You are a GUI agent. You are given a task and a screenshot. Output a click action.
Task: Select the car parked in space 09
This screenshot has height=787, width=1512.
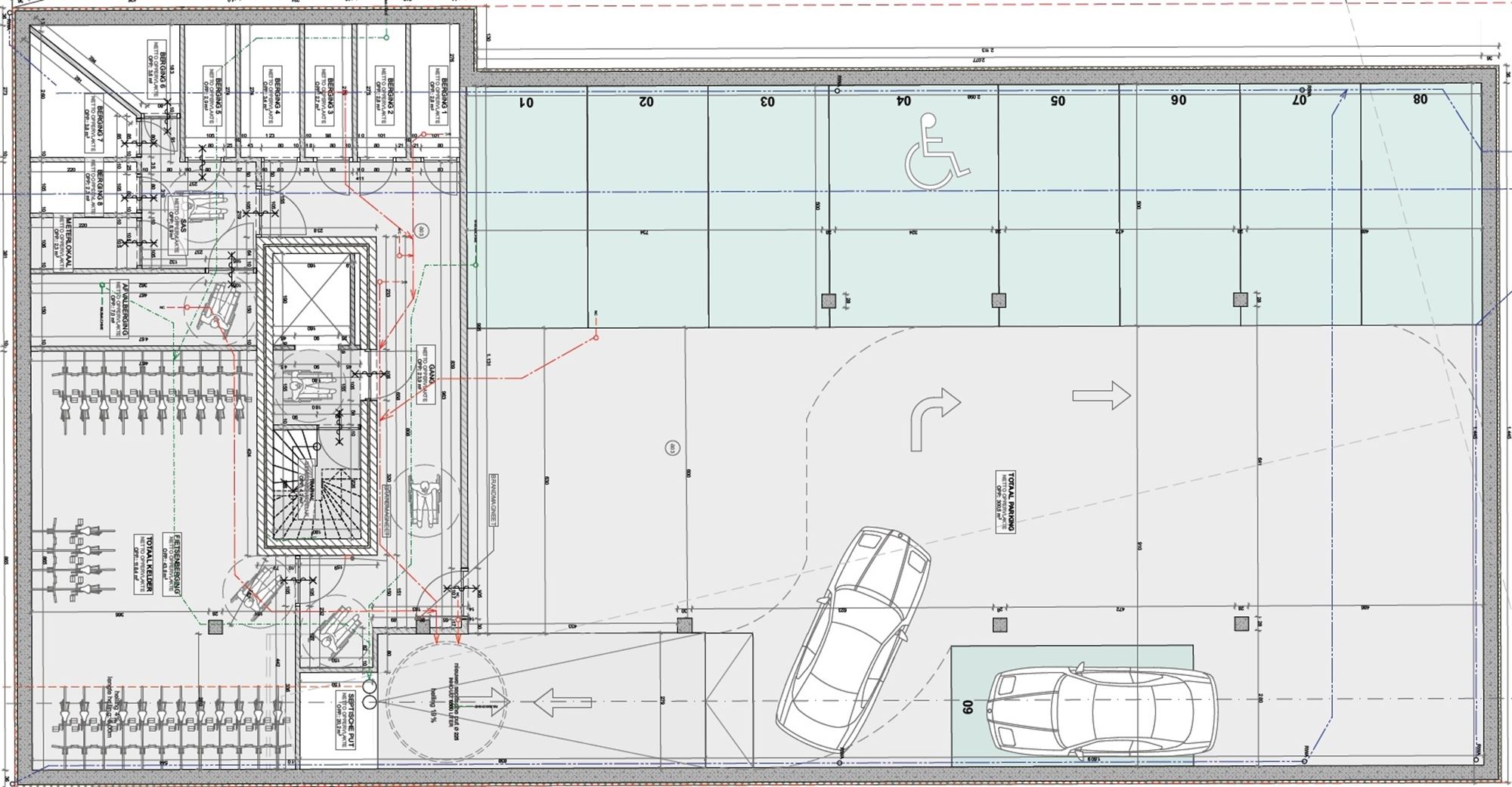click(1103, 711)
